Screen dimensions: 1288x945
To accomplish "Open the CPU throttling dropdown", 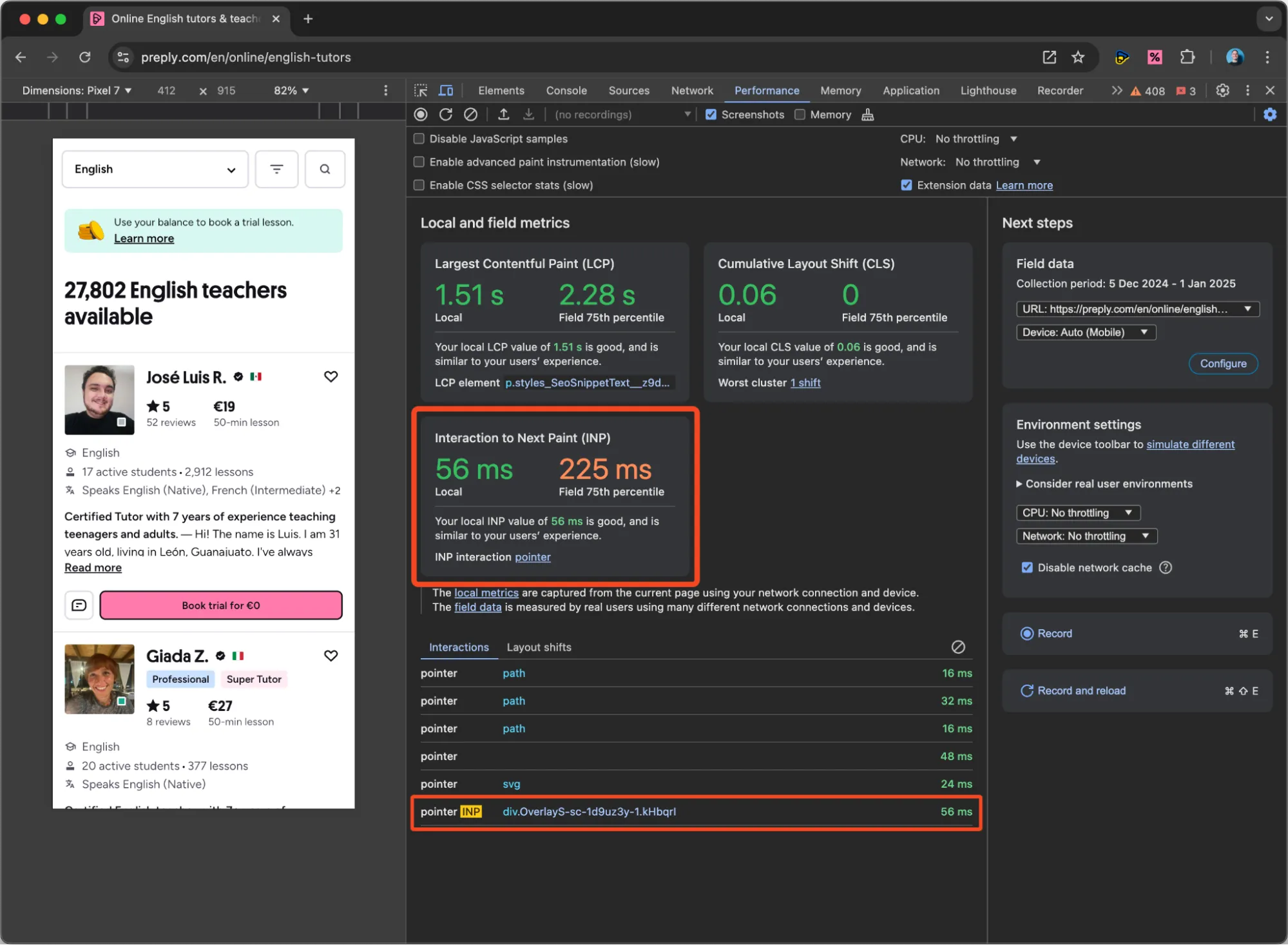I will point(976,139).
